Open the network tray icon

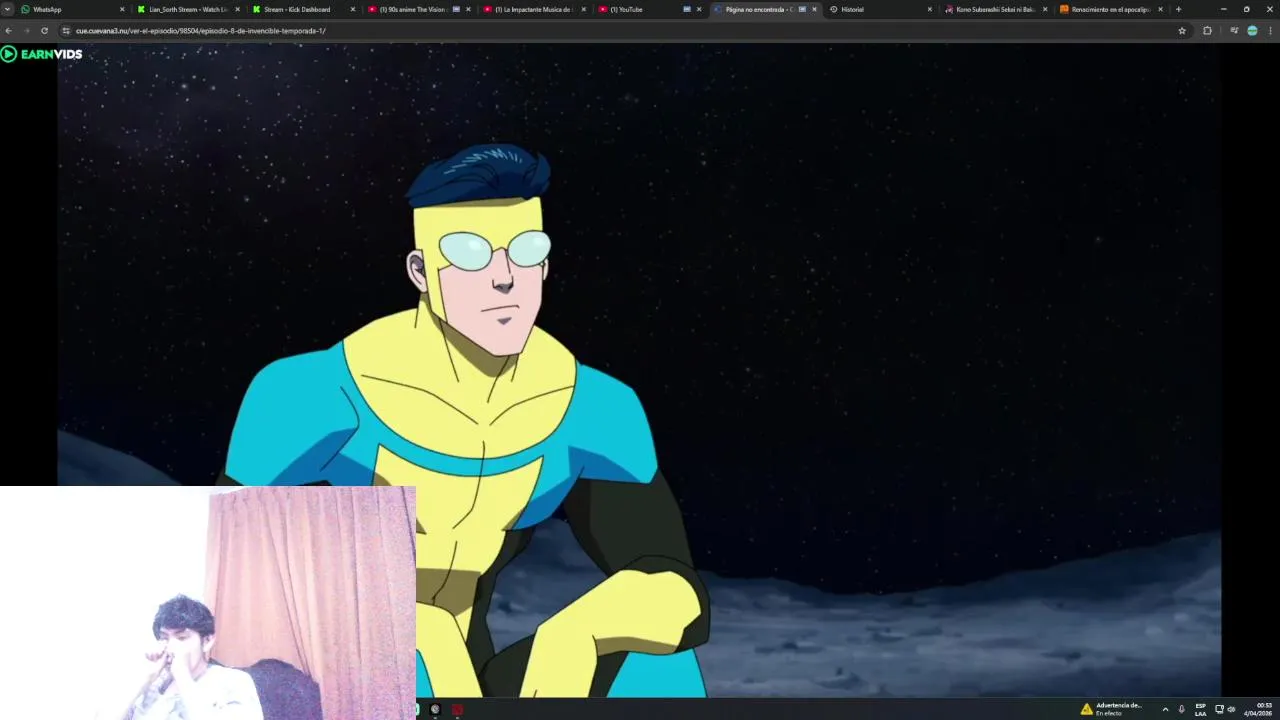(x=1219, y=709)
